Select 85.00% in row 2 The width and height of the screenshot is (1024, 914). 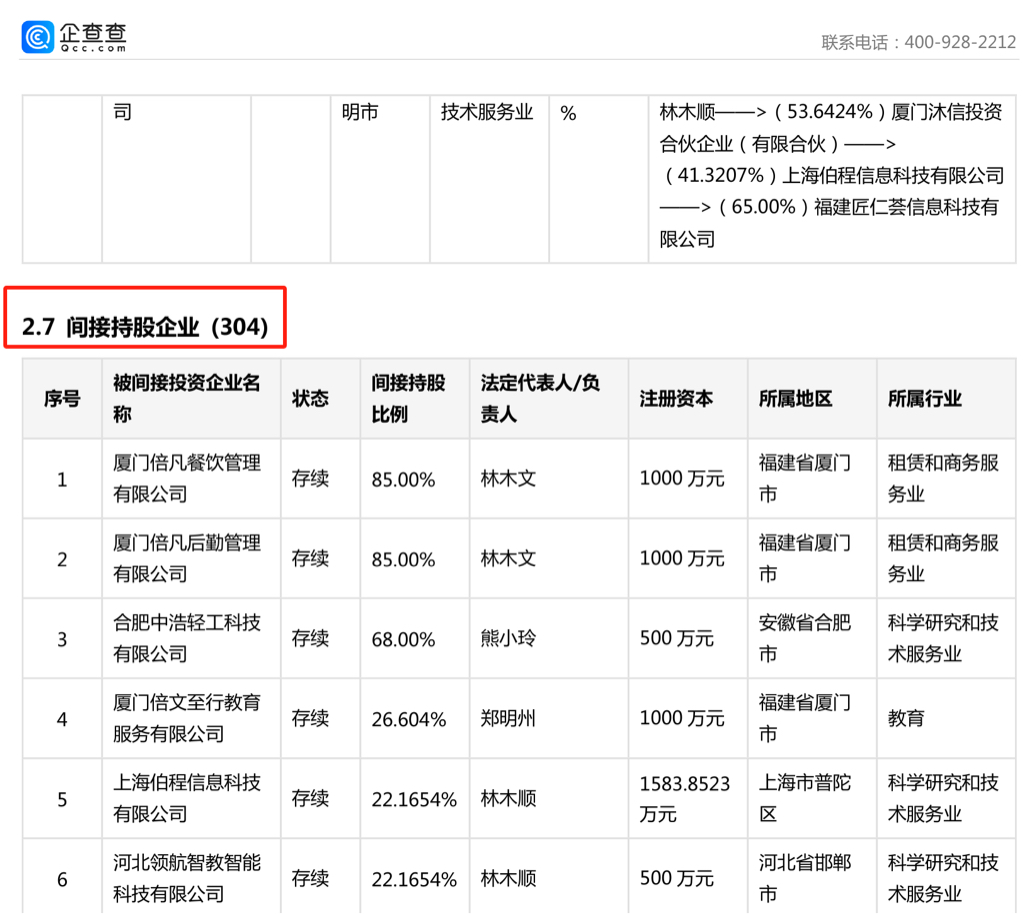pos(403,559)
